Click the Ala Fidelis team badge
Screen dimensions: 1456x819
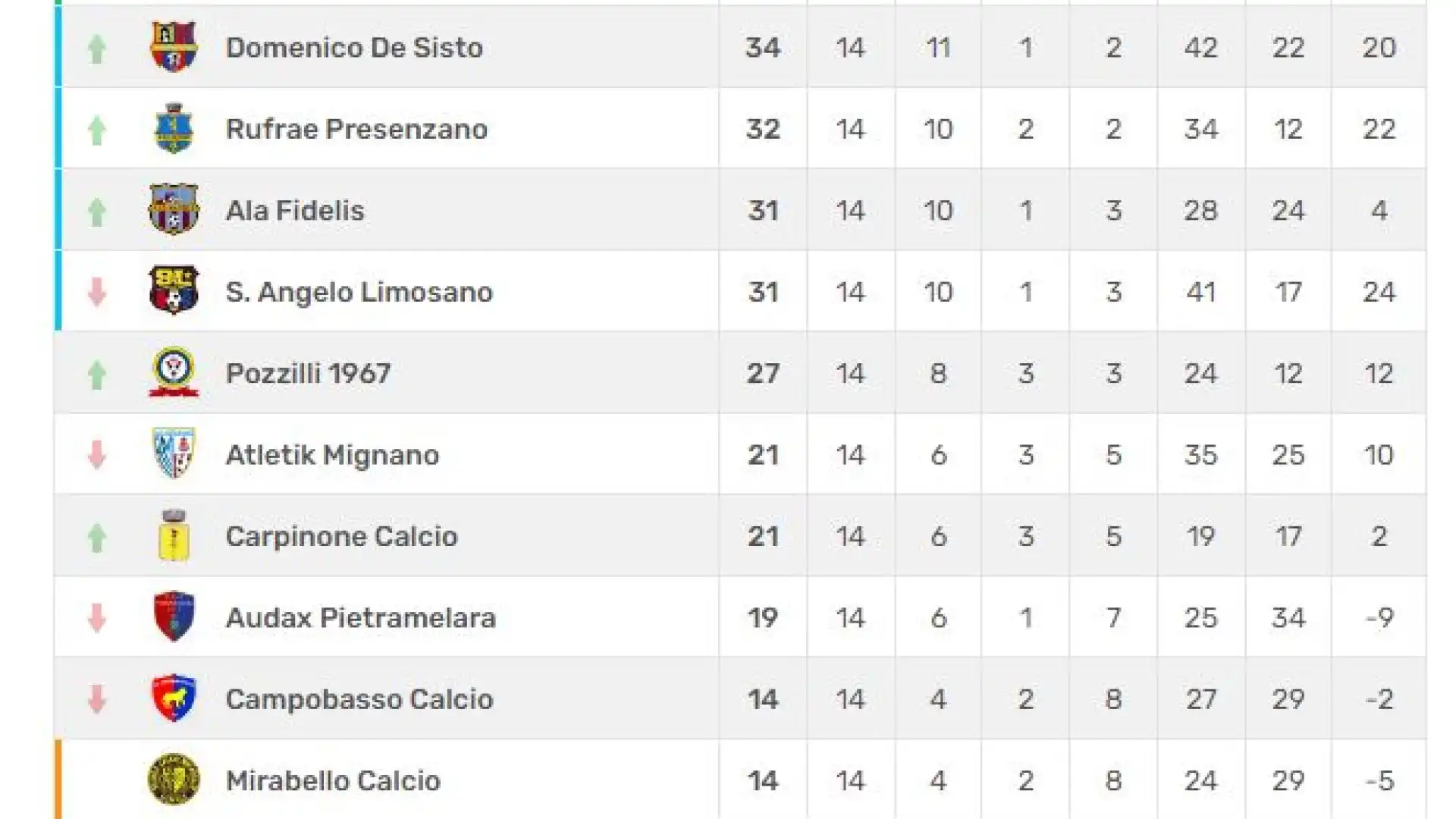(174, 209)
